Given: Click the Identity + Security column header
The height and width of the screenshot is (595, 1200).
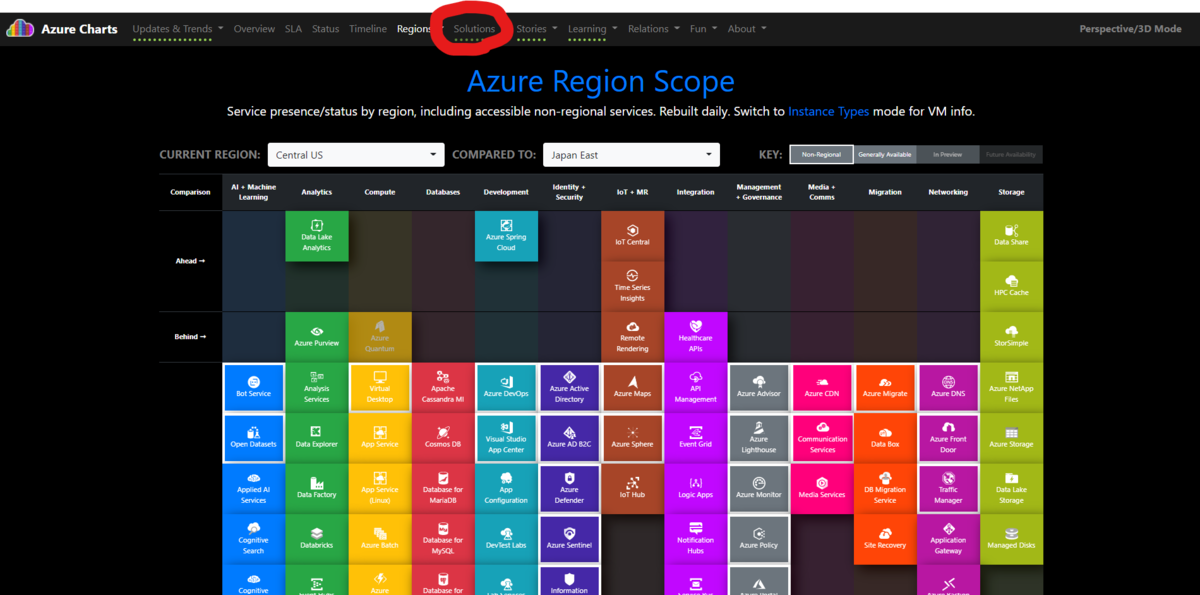Looking at the screenshot, I should (569, 192).
